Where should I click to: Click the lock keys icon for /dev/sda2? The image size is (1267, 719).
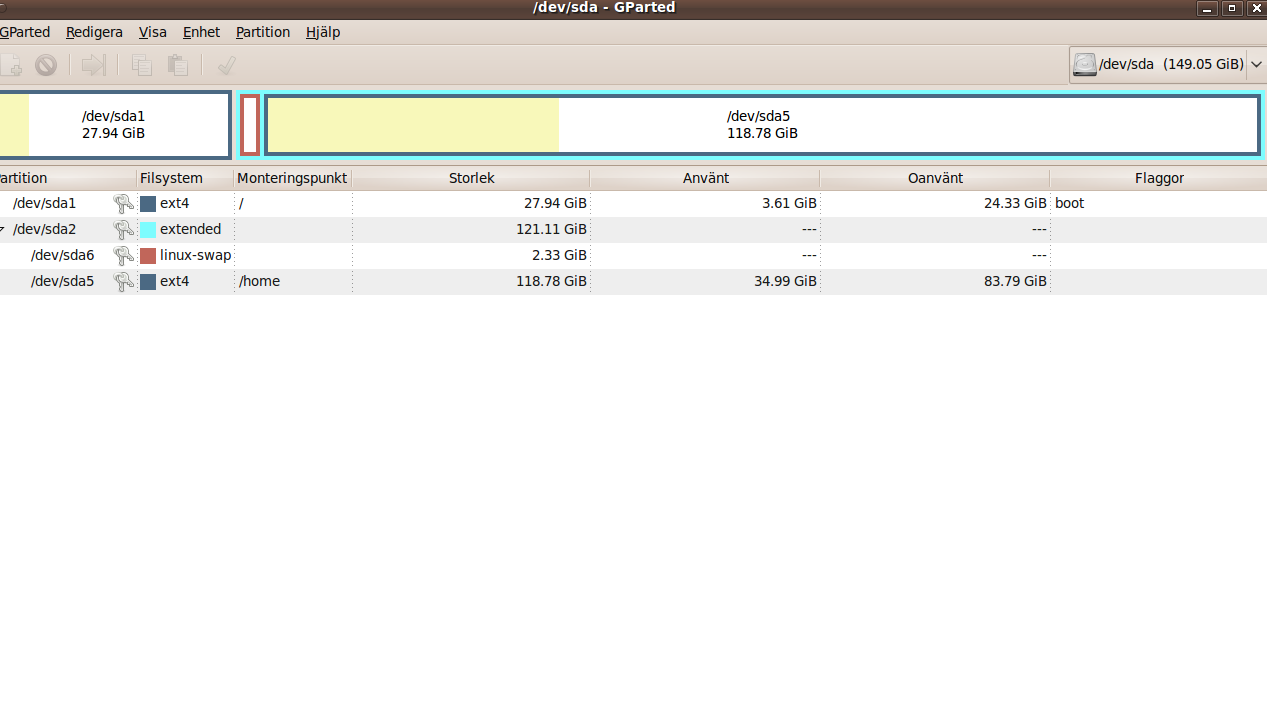click(x=123, y=229)
